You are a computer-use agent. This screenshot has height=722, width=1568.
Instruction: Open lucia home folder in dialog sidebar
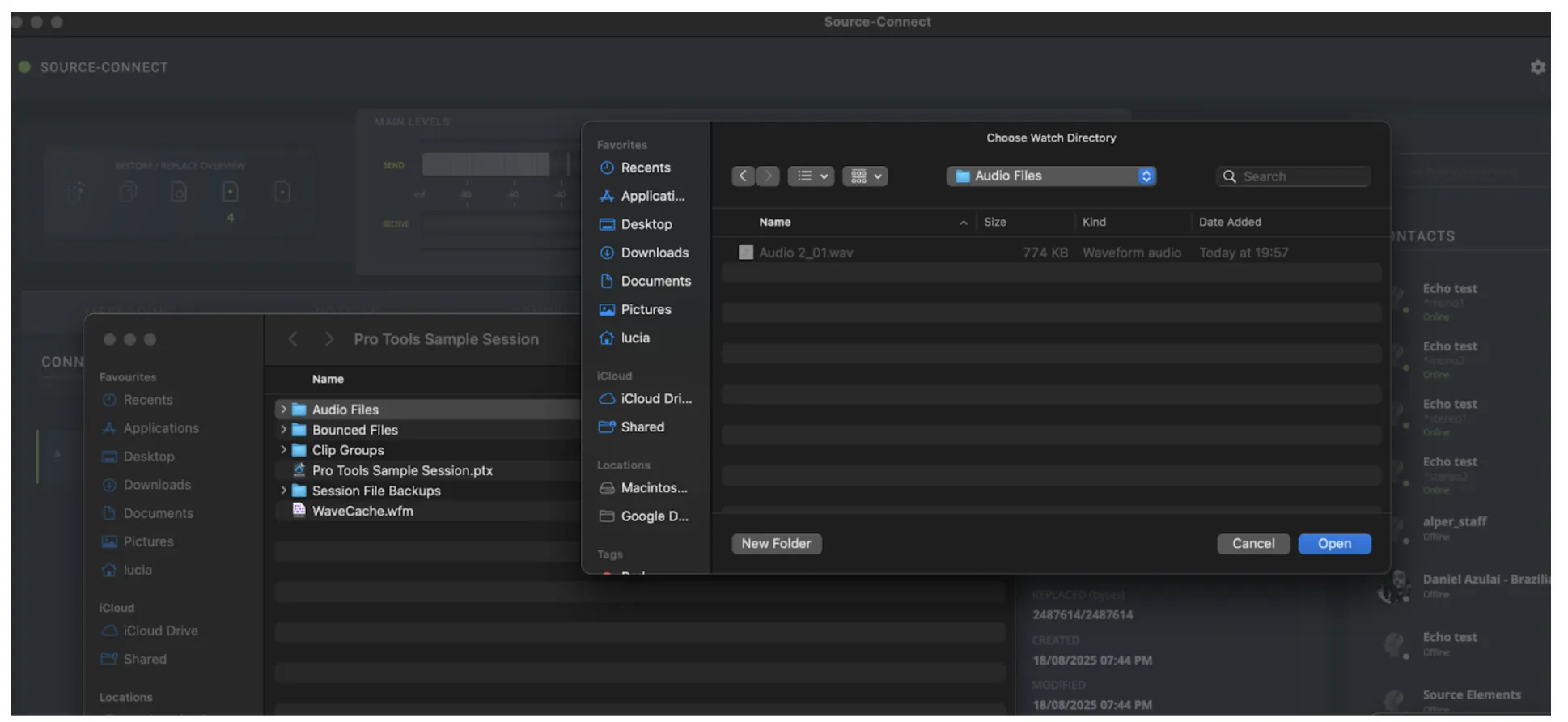[x=624, y=338]
